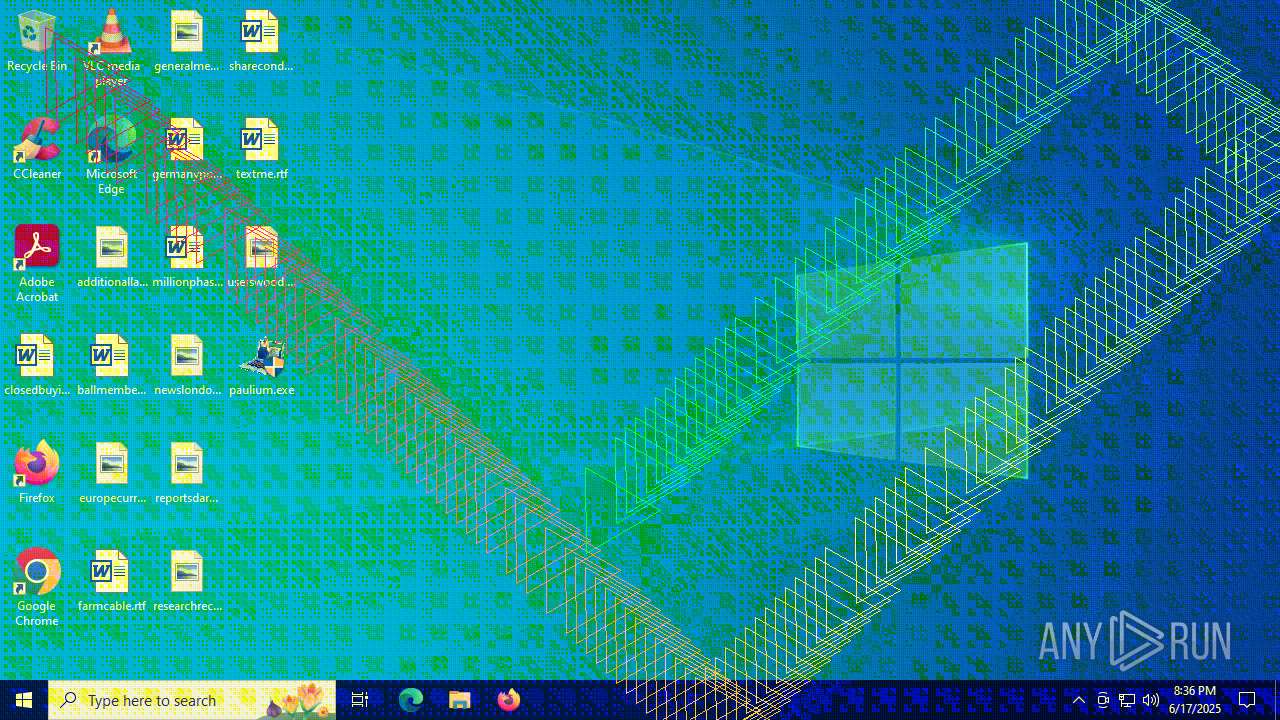Select the Firefox desktop shortcut
The width and height of the screenshot is (1280, 720).
[x=37, y=474]
